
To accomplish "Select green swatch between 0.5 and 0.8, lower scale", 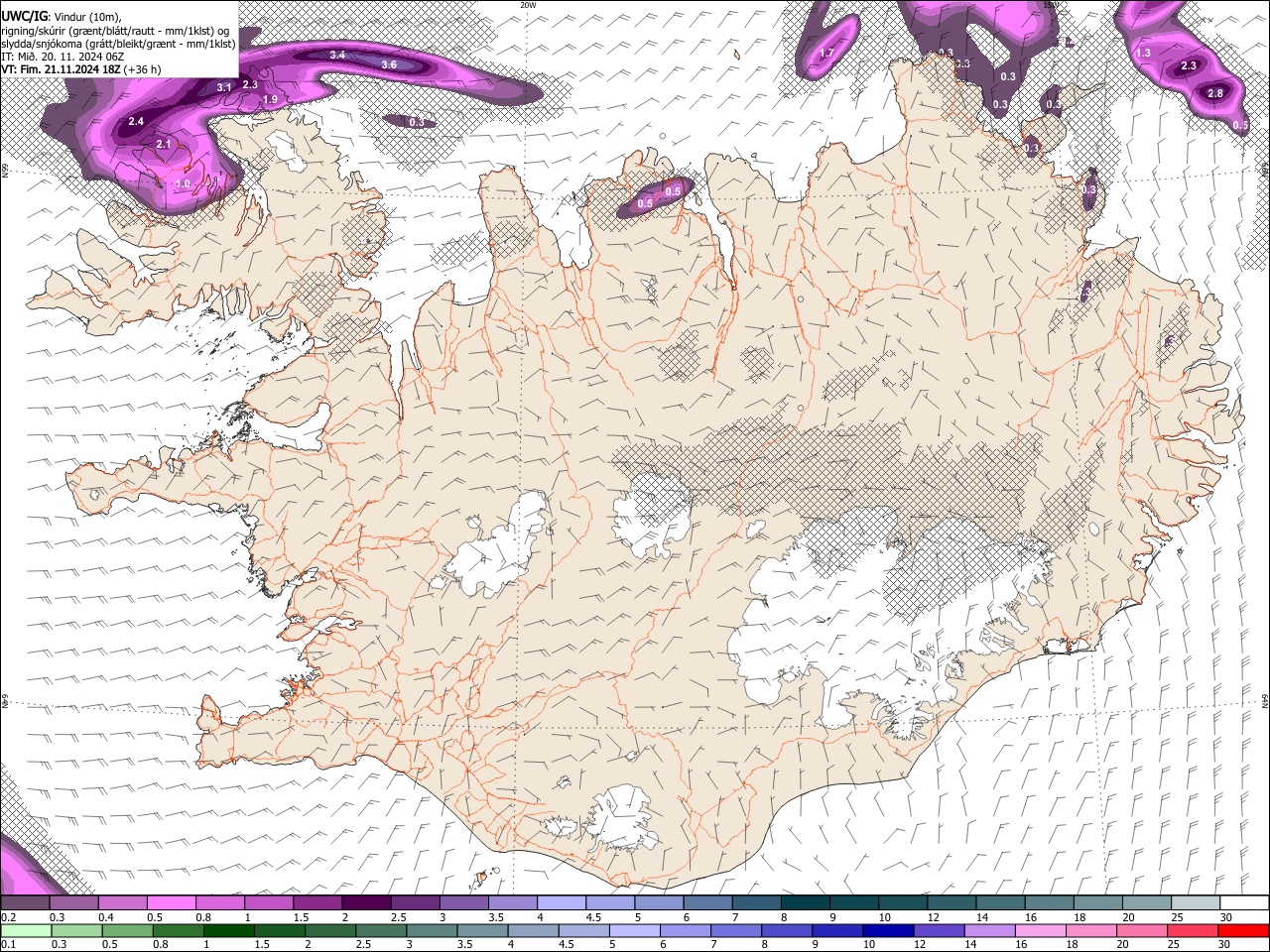I will (x=127, y=930).
